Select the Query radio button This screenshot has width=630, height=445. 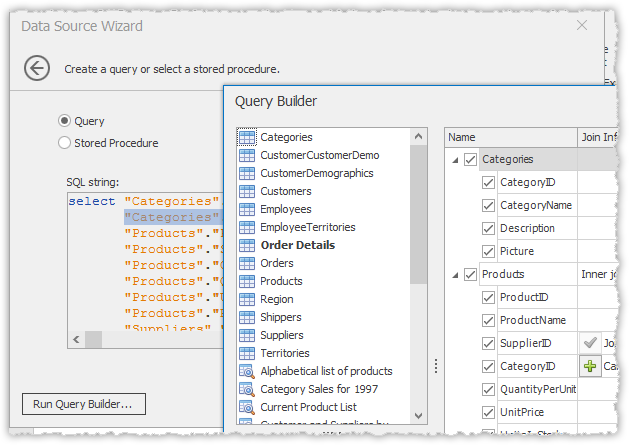(x=65, y=121)
